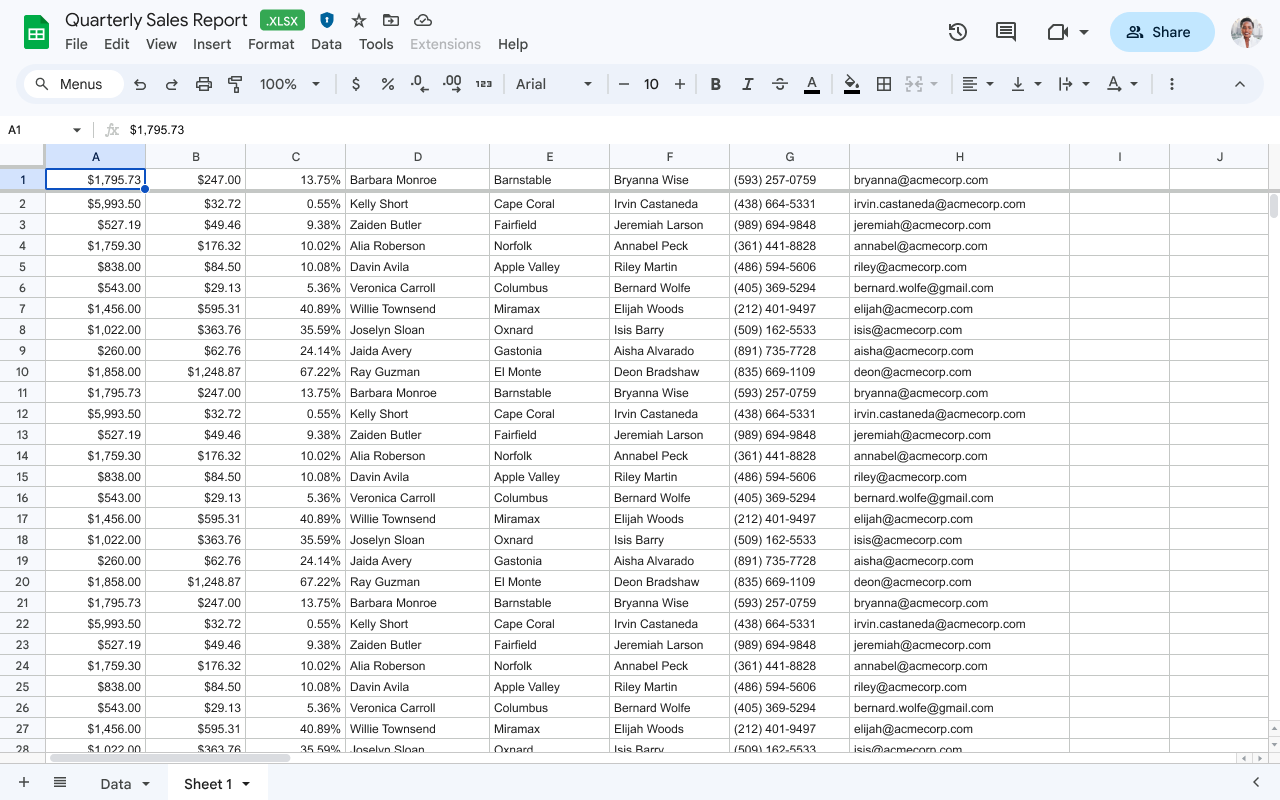Click the Share button
Image resolution: width=1280 pixels, height=800 pixels.
(1161, 32)
